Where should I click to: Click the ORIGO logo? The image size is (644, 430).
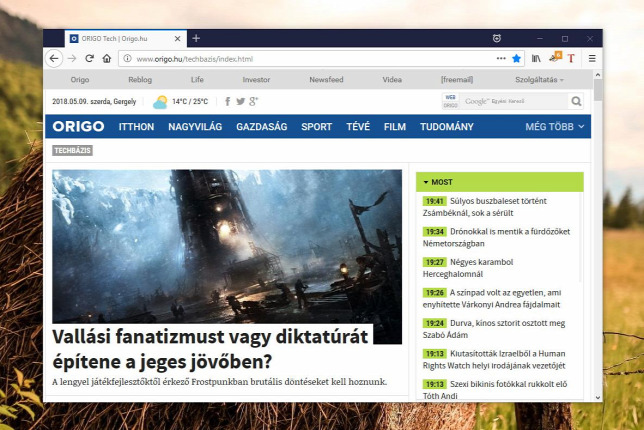tap(78, 126)
